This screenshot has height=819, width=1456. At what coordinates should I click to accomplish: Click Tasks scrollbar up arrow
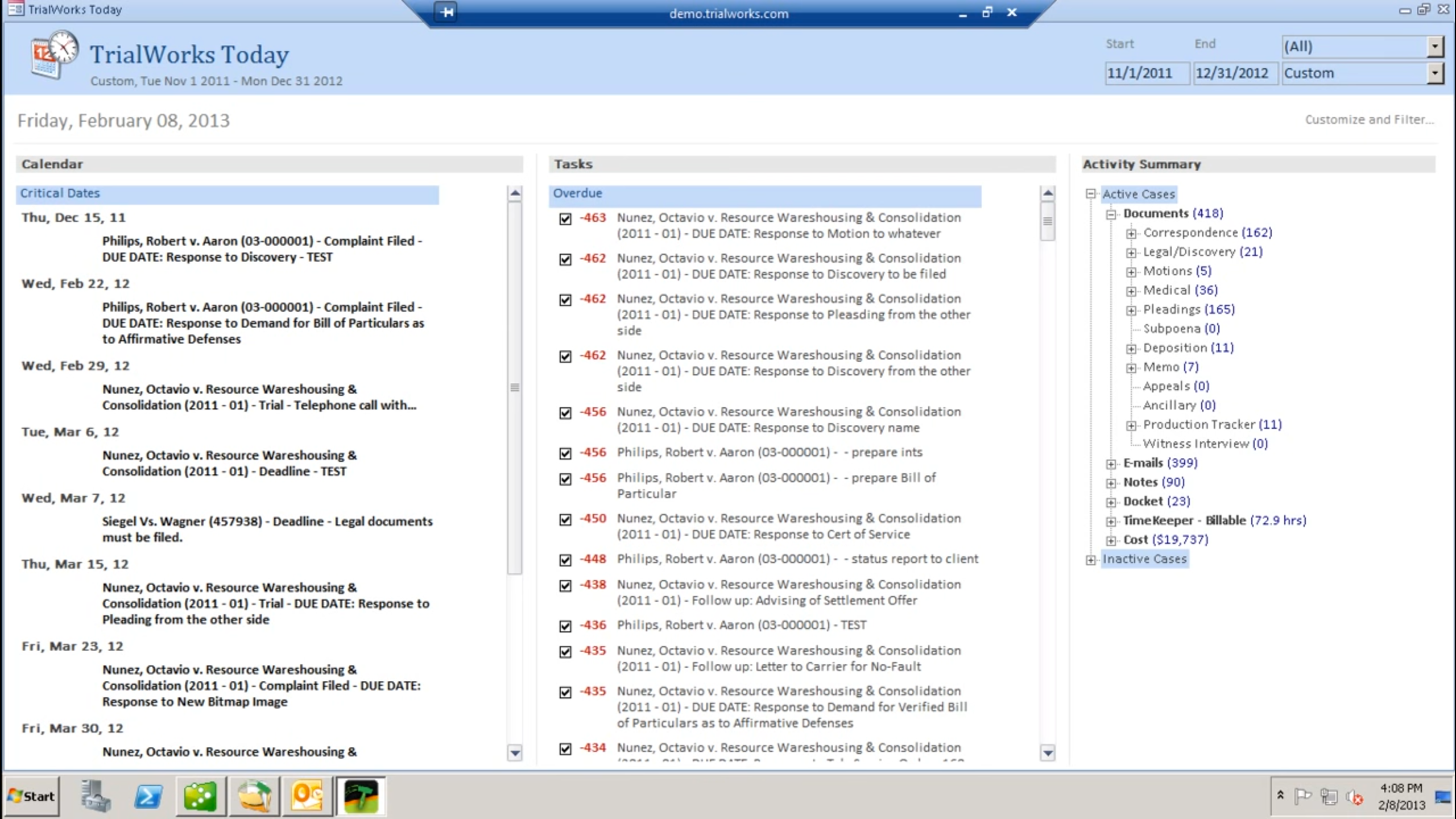pos(1048,193)
